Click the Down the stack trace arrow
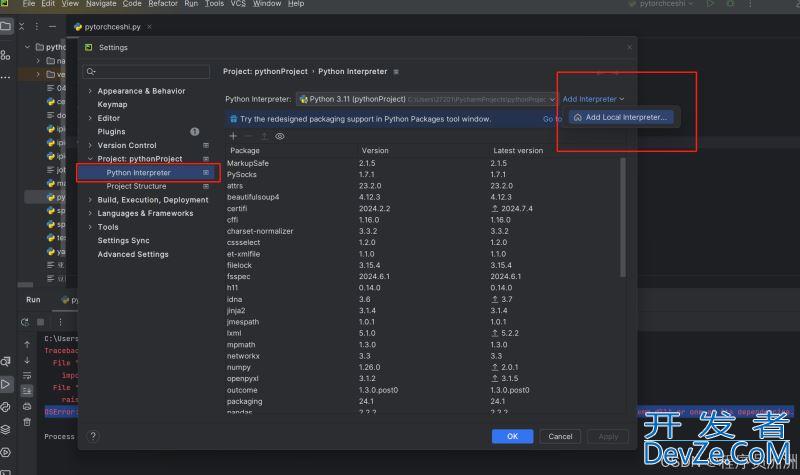Screen dimensions: 800x475 [27, 360]
